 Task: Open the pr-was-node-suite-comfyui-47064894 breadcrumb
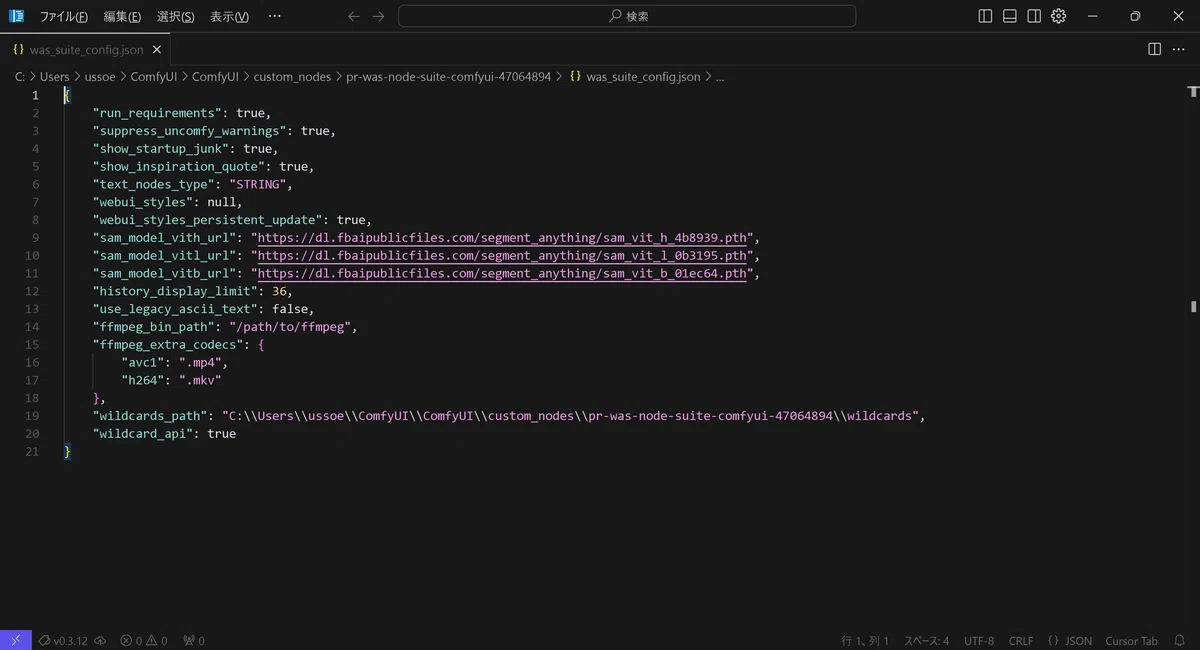[448, 76]
